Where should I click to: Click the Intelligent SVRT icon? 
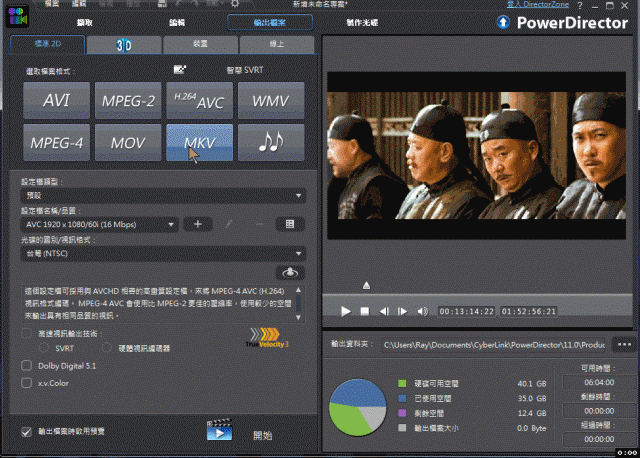coord(180,69)
